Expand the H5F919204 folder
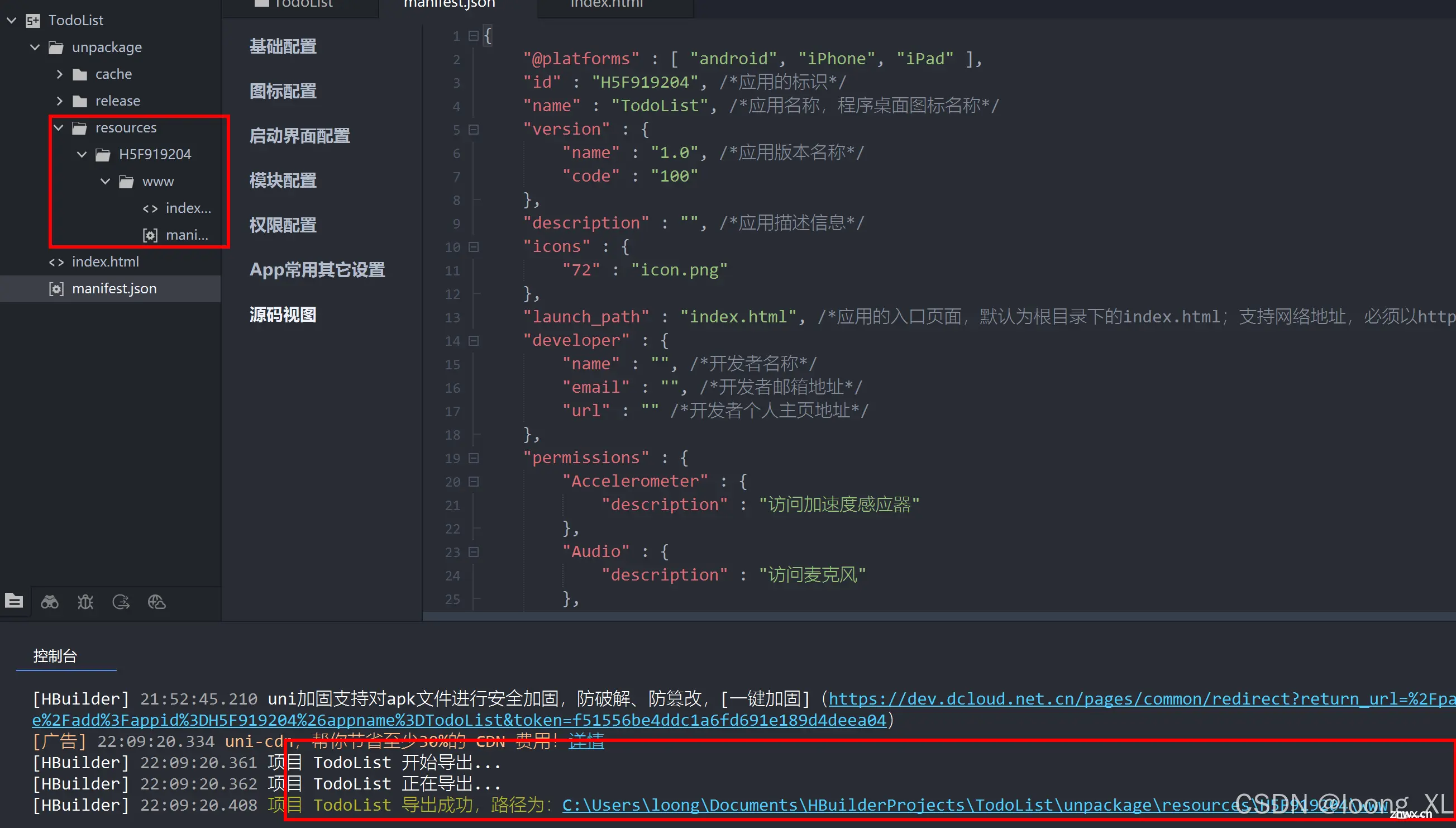 83,154
